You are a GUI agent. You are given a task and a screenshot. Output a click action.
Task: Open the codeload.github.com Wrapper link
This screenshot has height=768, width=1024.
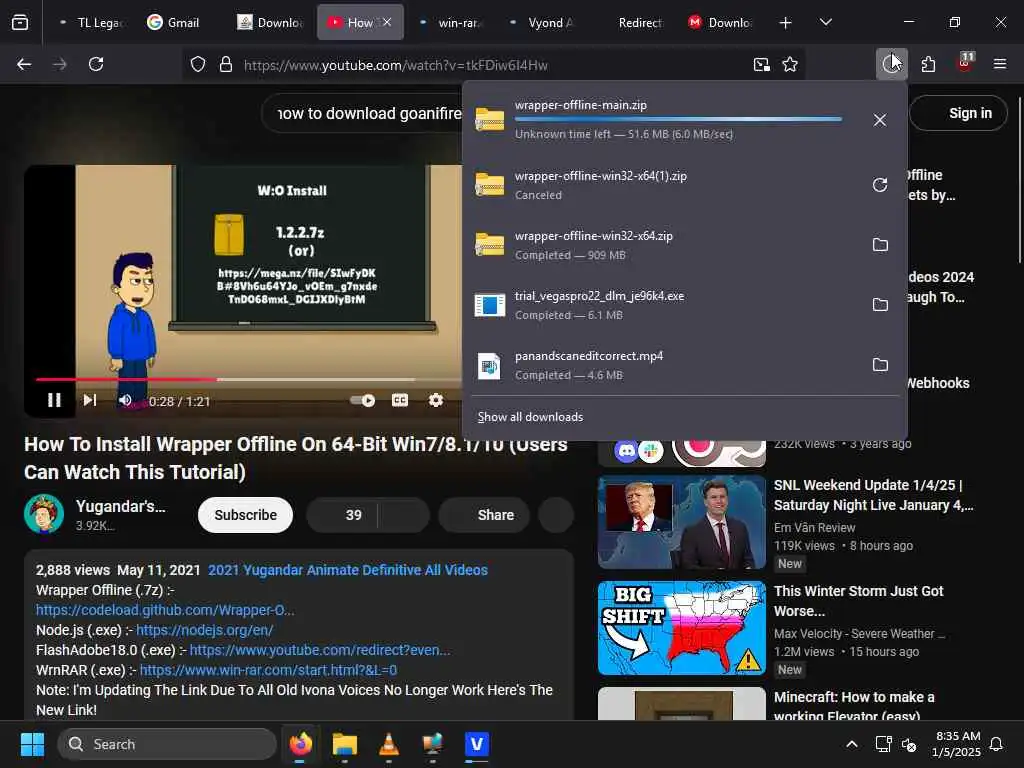pos(165,610)
